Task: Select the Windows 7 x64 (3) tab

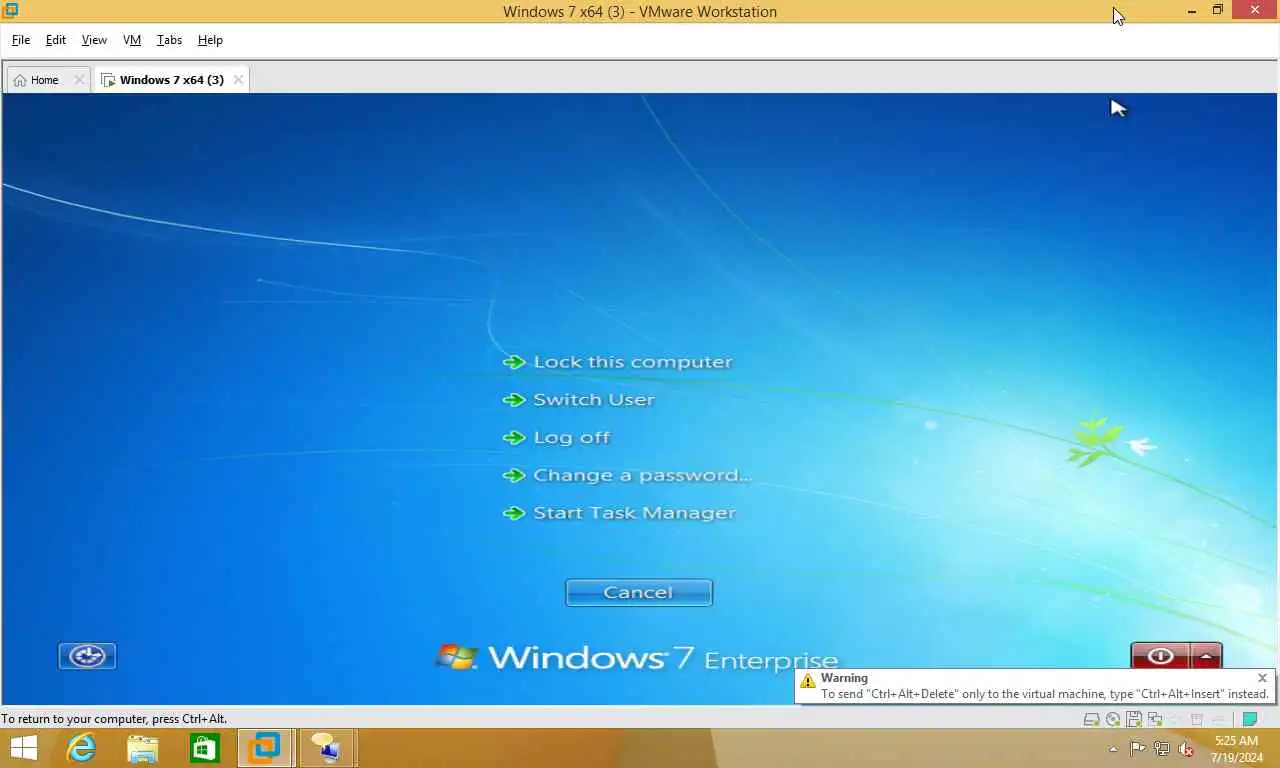Action: (x=171, y=80)
